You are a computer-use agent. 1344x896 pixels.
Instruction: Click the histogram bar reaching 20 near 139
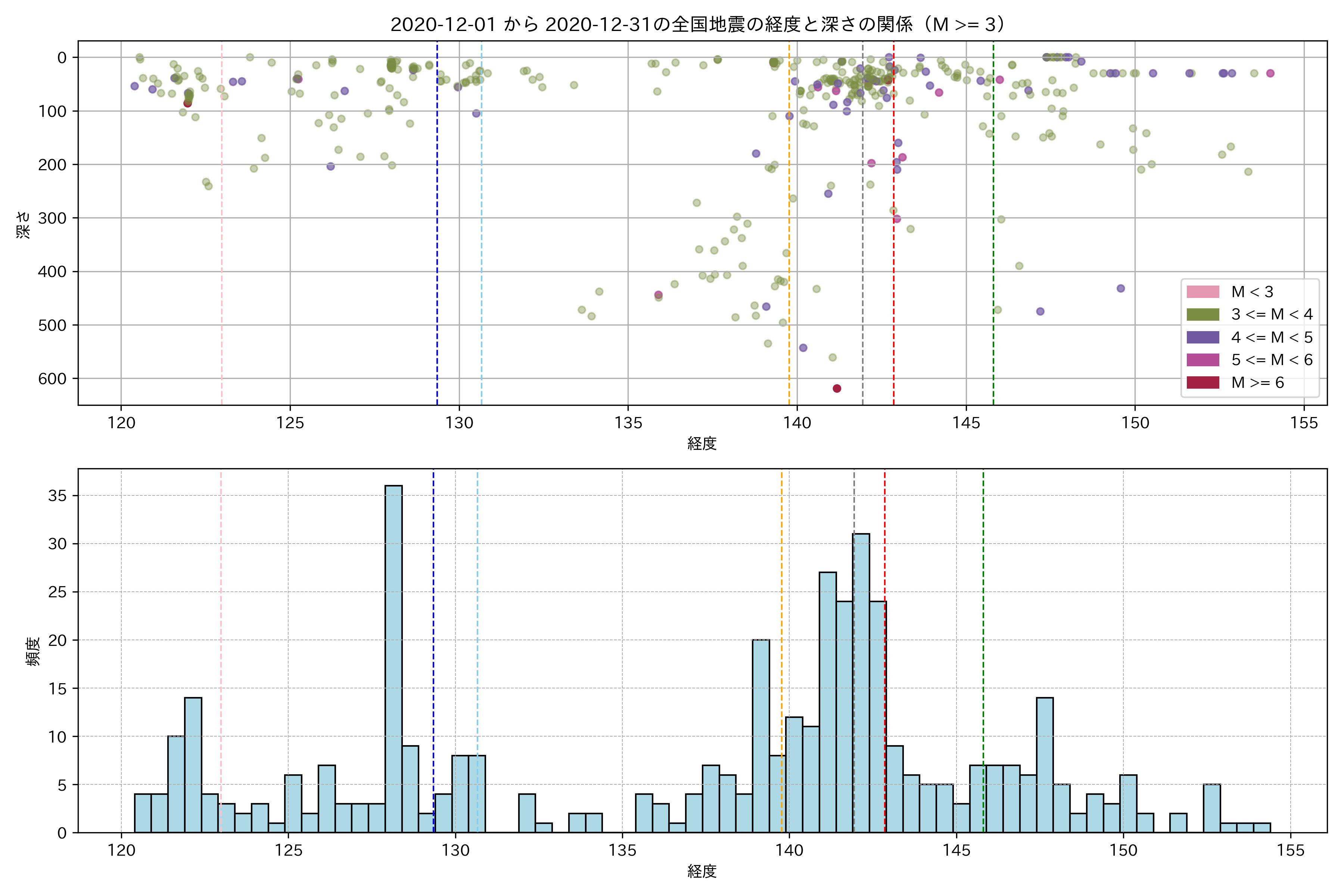click(760, 736)
